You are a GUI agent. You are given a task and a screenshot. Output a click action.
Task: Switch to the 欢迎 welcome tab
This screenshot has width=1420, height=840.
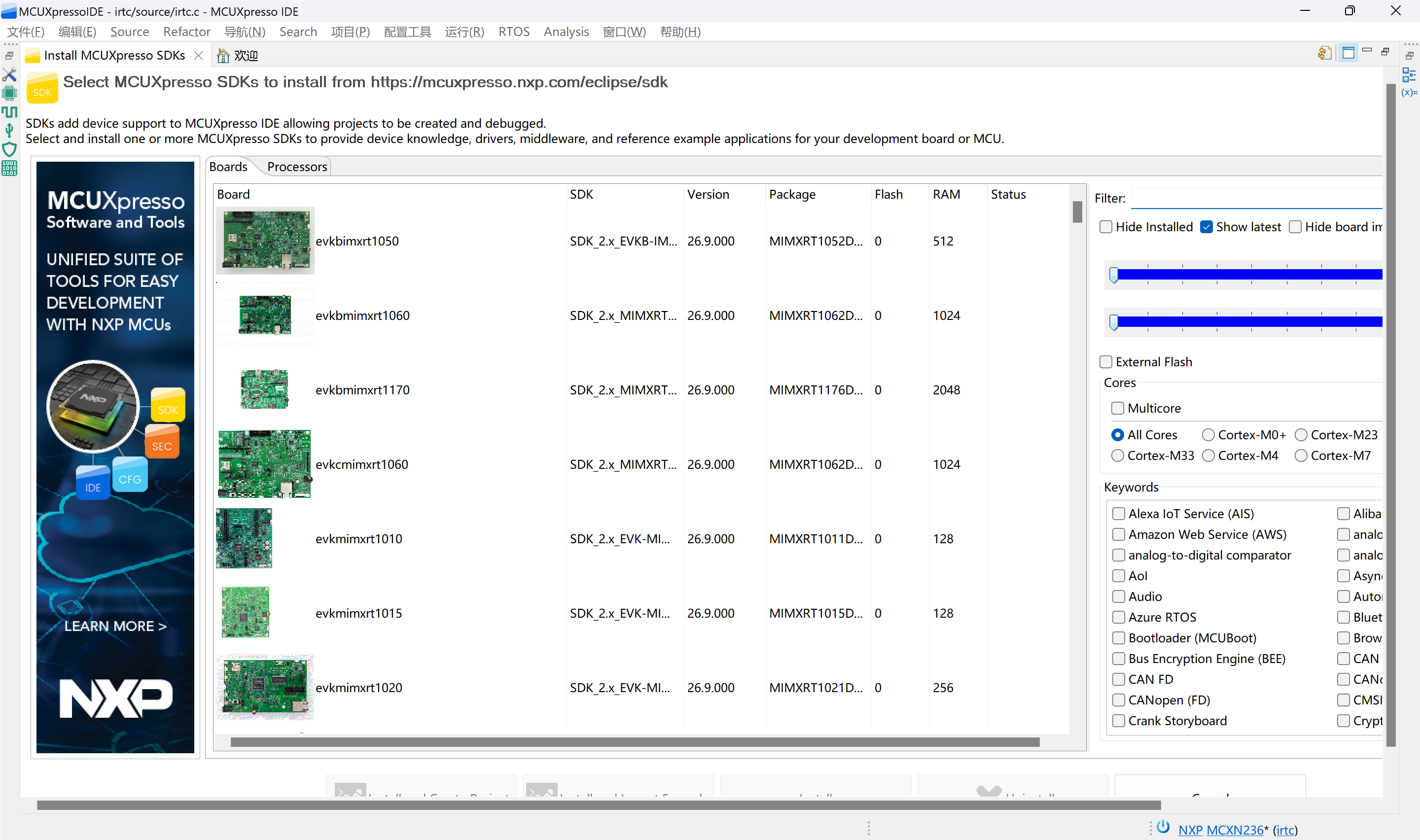point(238,56)
